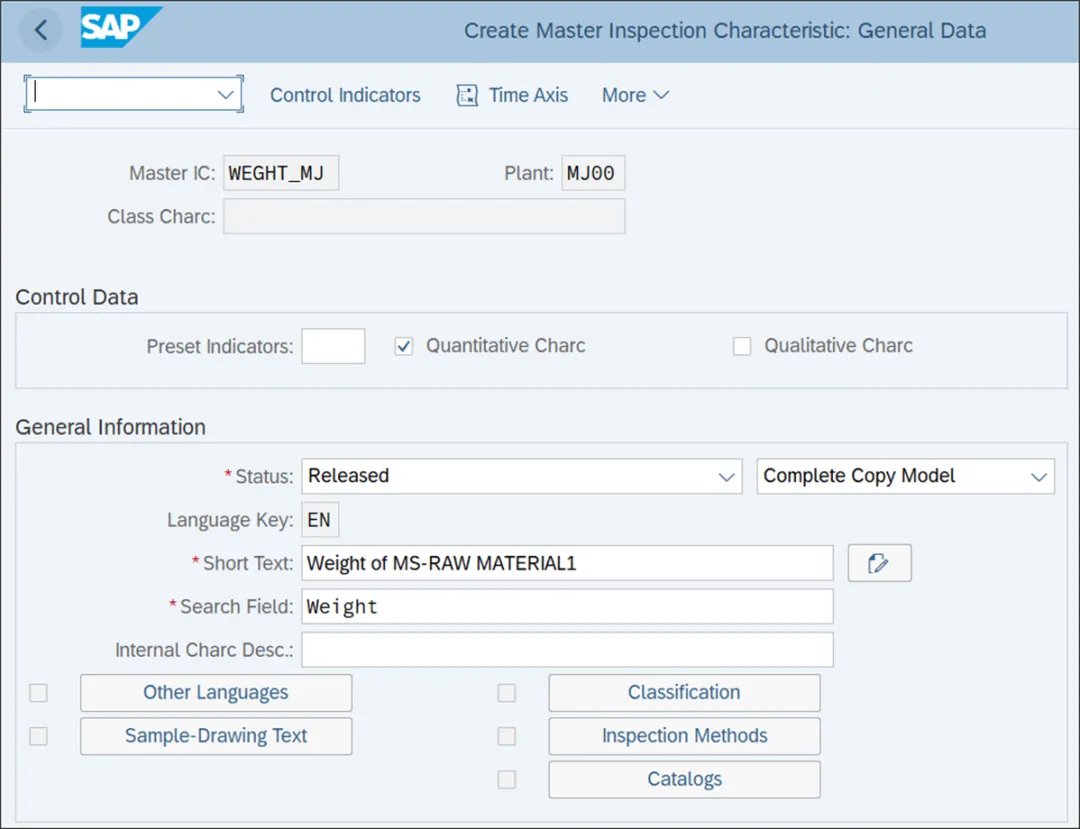1080x829 pixels.
Task: Click the SAP logo
Action: [x=121, y=28]
